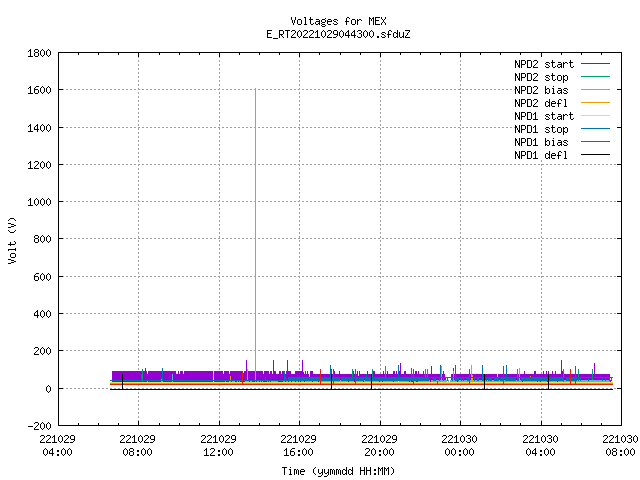640x480 pixels.
Task: Click the NPD2 start legend label
Action: click(544, 64)
